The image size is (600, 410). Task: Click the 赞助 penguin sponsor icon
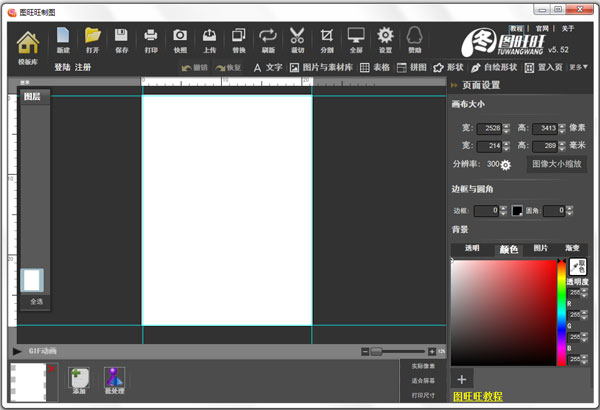414,40
